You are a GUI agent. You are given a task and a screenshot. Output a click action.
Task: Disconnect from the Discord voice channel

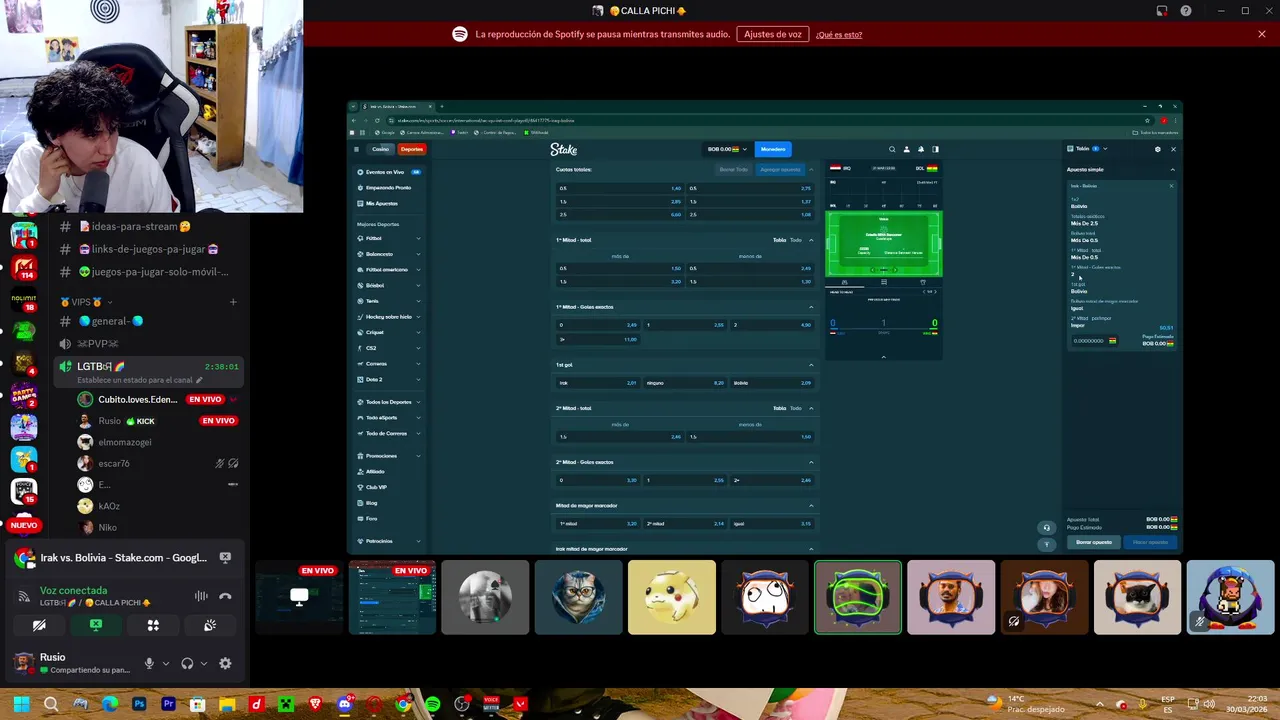[225, 596]
